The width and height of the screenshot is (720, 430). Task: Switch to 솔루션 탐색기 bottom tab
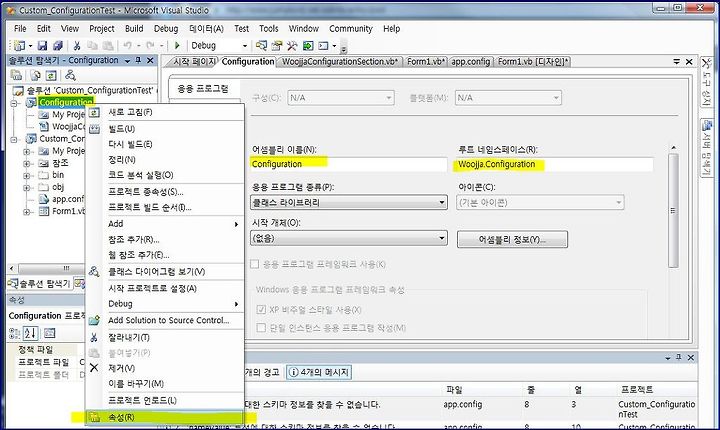pyautogui.click(x=39, y=283)
